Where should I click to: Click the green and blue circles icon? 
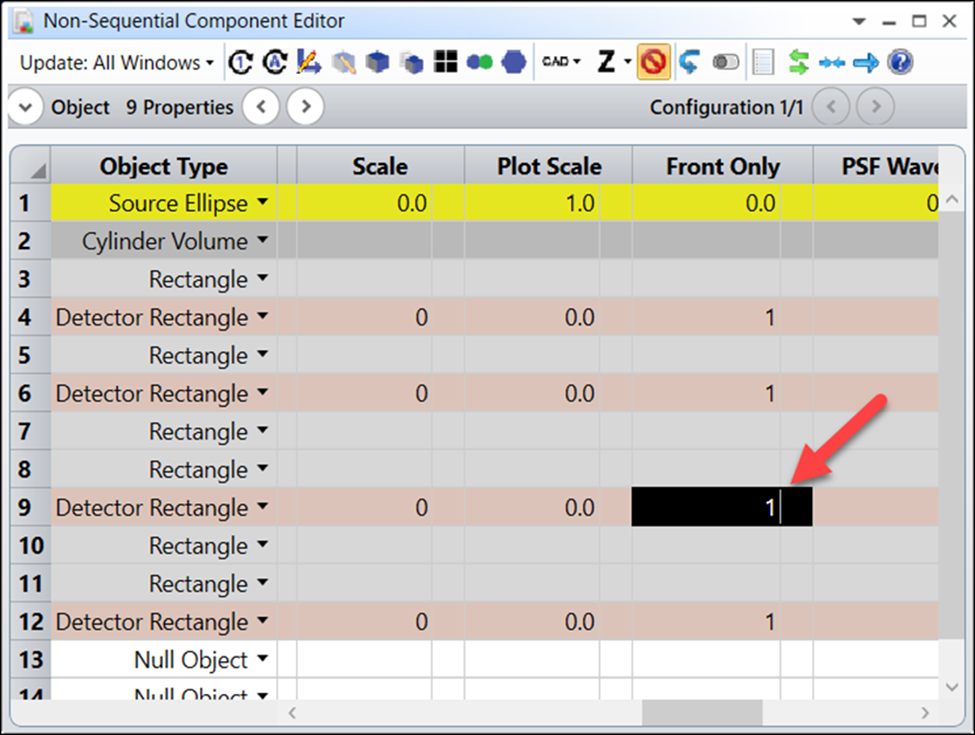pos(480,62)
